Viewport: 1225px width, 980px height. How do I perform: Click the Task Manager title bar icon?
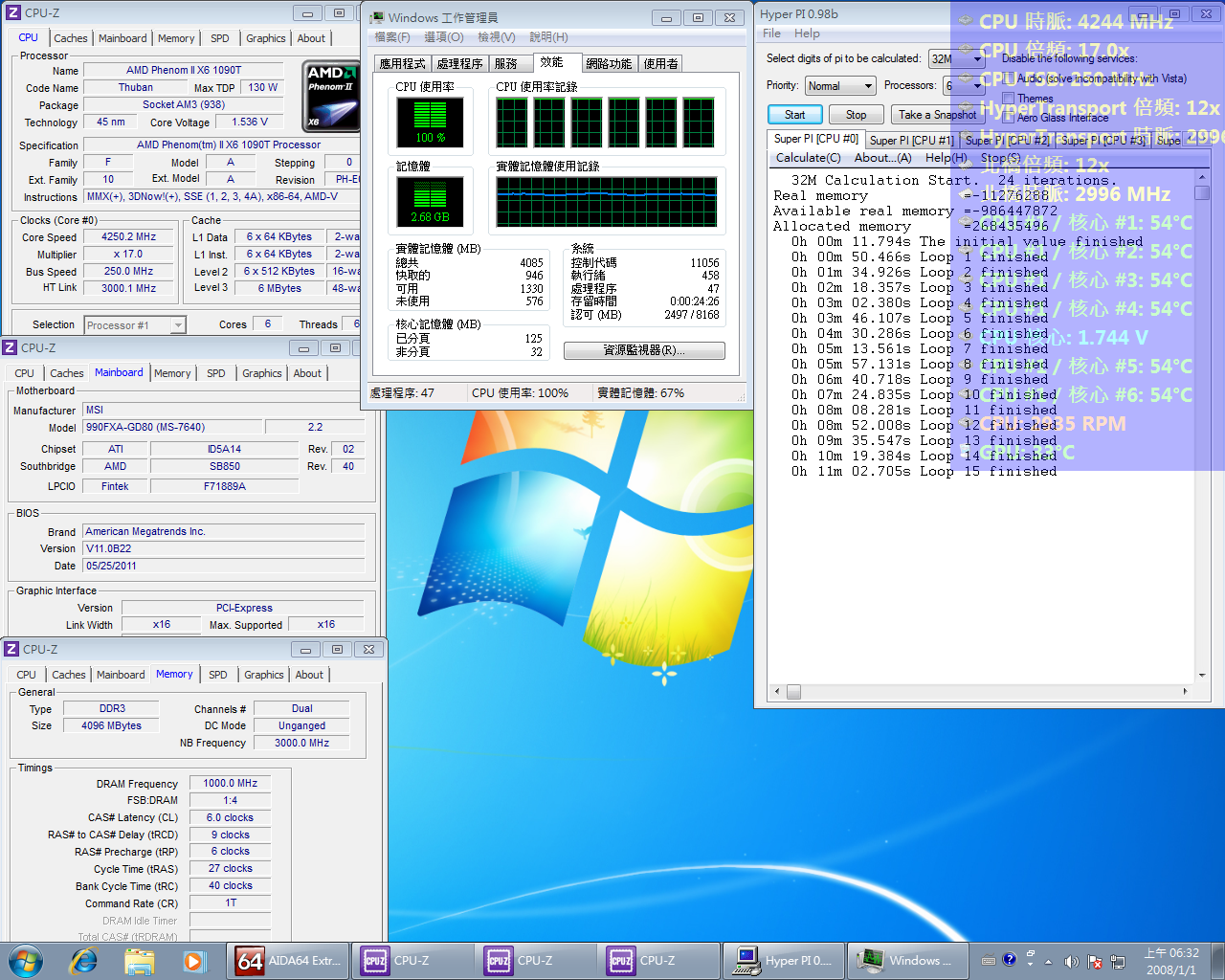coord(377,17)
